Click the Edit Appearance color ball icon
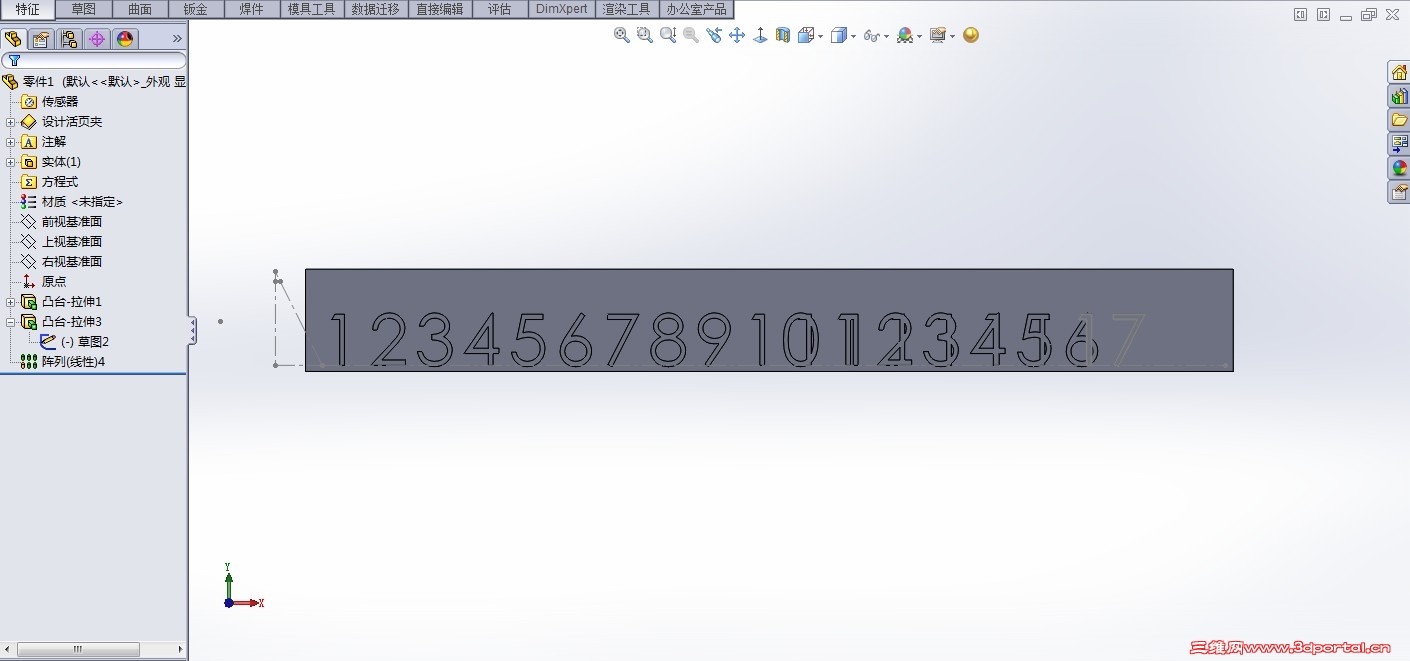Image resolution: width=1410 pixels, height=661 pixels. pos(904,35)
